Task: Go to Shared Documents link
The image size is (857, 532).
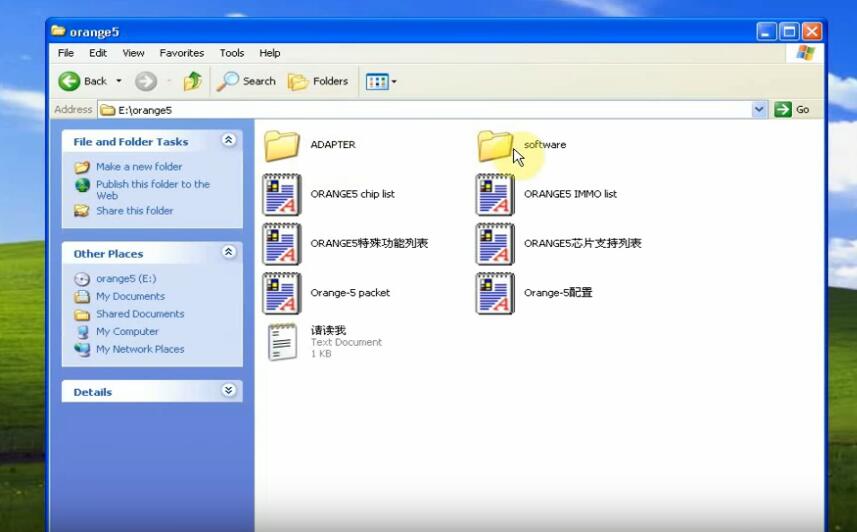Action: (x=140, y=314)
